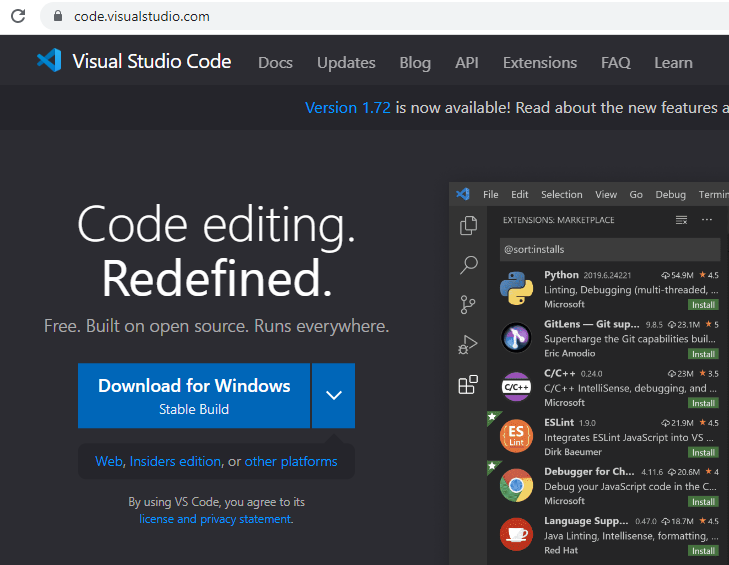
Task: Install the Language Support Java extension
Action: tap(703, 551)
